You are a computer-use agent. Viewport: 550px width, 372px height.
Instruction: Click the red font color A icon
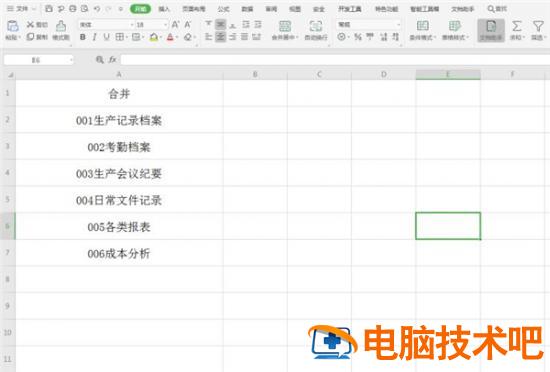(170, 37)
